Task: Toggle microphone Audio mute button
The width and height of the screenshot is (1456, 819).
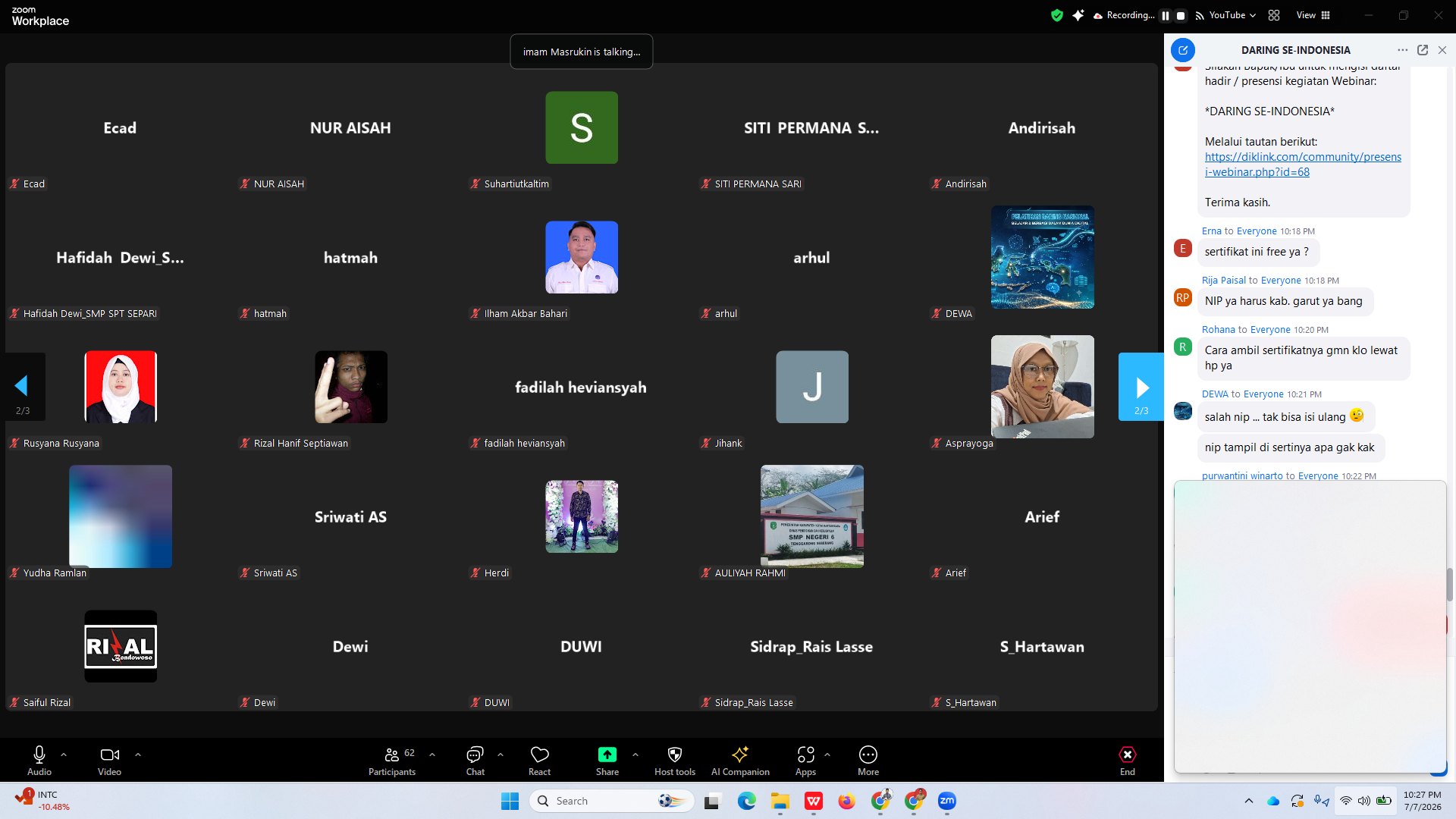Action: (x=39, y=761)
